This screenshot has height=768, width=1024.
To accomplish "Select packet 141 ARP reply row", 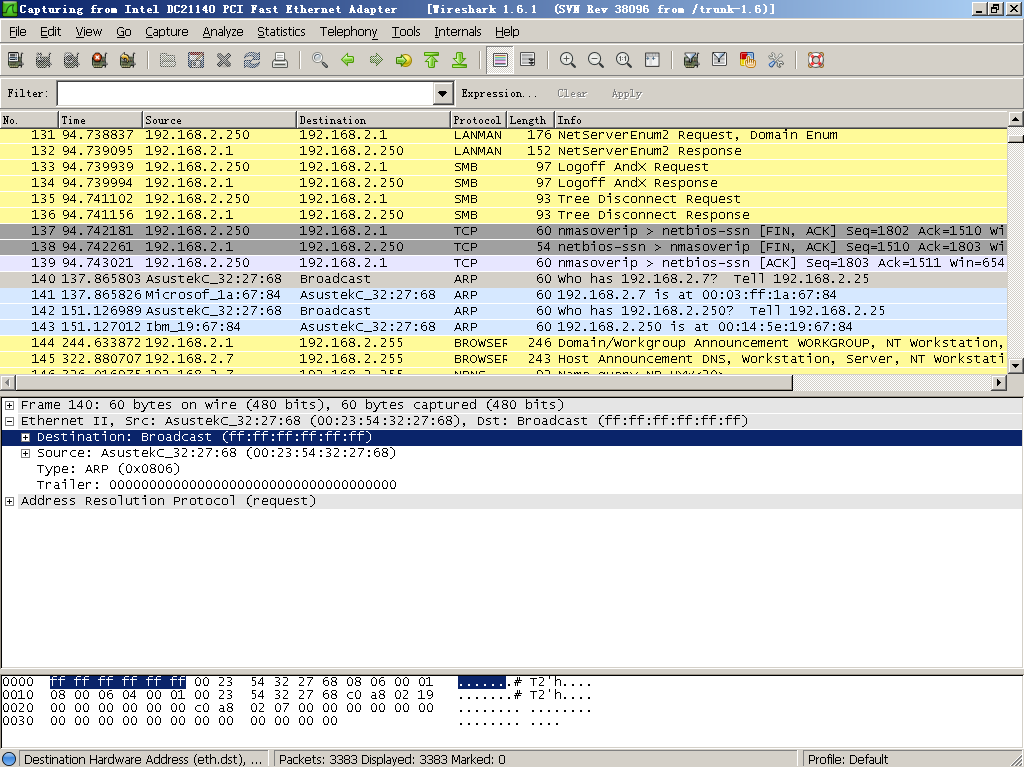I will point(503,295).
